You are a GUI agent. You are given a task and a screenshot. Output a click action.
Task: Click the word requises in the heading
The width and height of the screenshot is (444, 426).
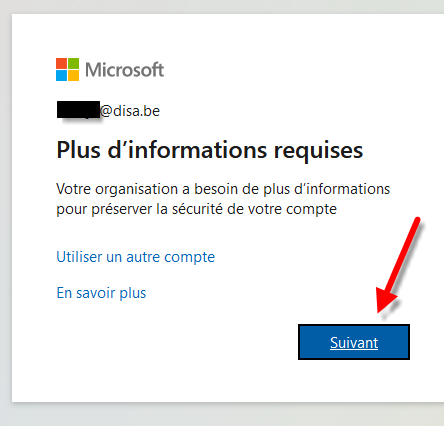[x=318, y=152]
